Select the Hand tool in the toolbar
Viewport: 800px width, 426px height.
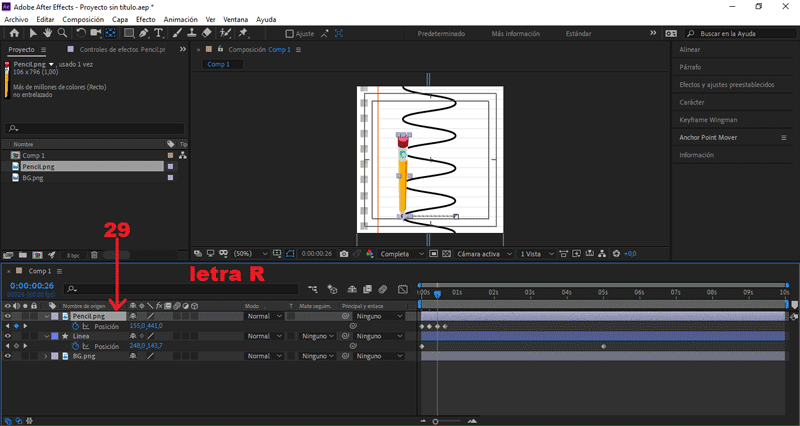pos(45,33)
